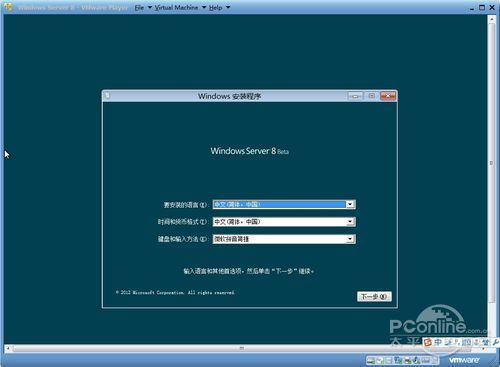Click the network adapter device icon

click(398, 361)
